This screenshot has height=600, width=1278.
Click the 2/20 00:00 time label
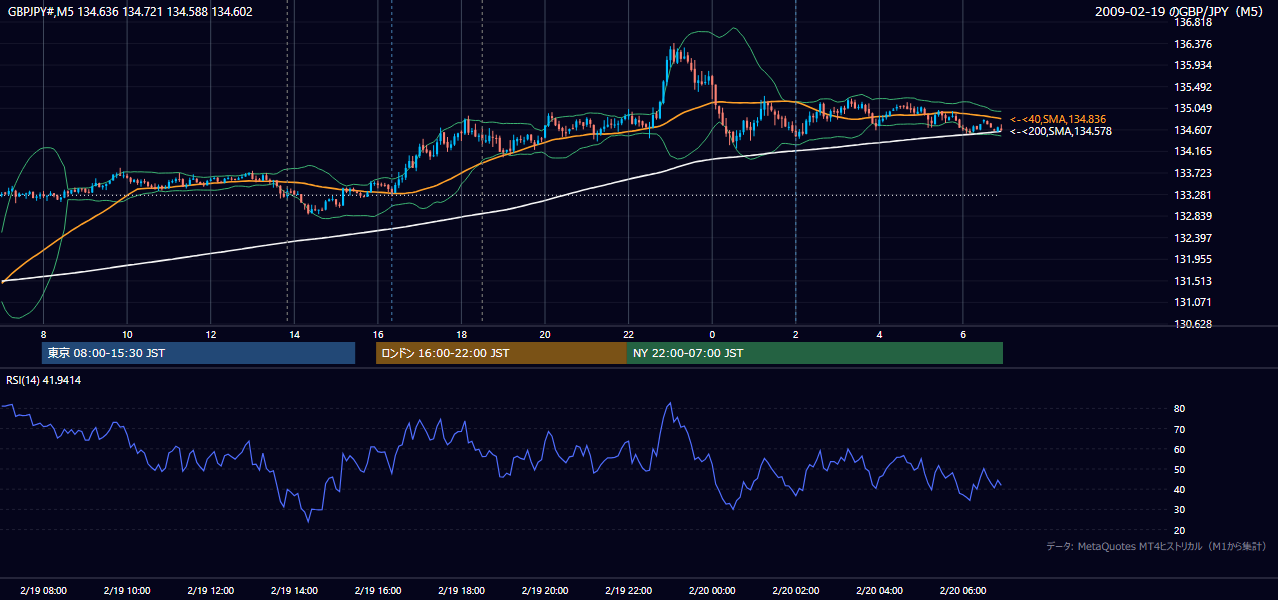click(x=712, y=590)
